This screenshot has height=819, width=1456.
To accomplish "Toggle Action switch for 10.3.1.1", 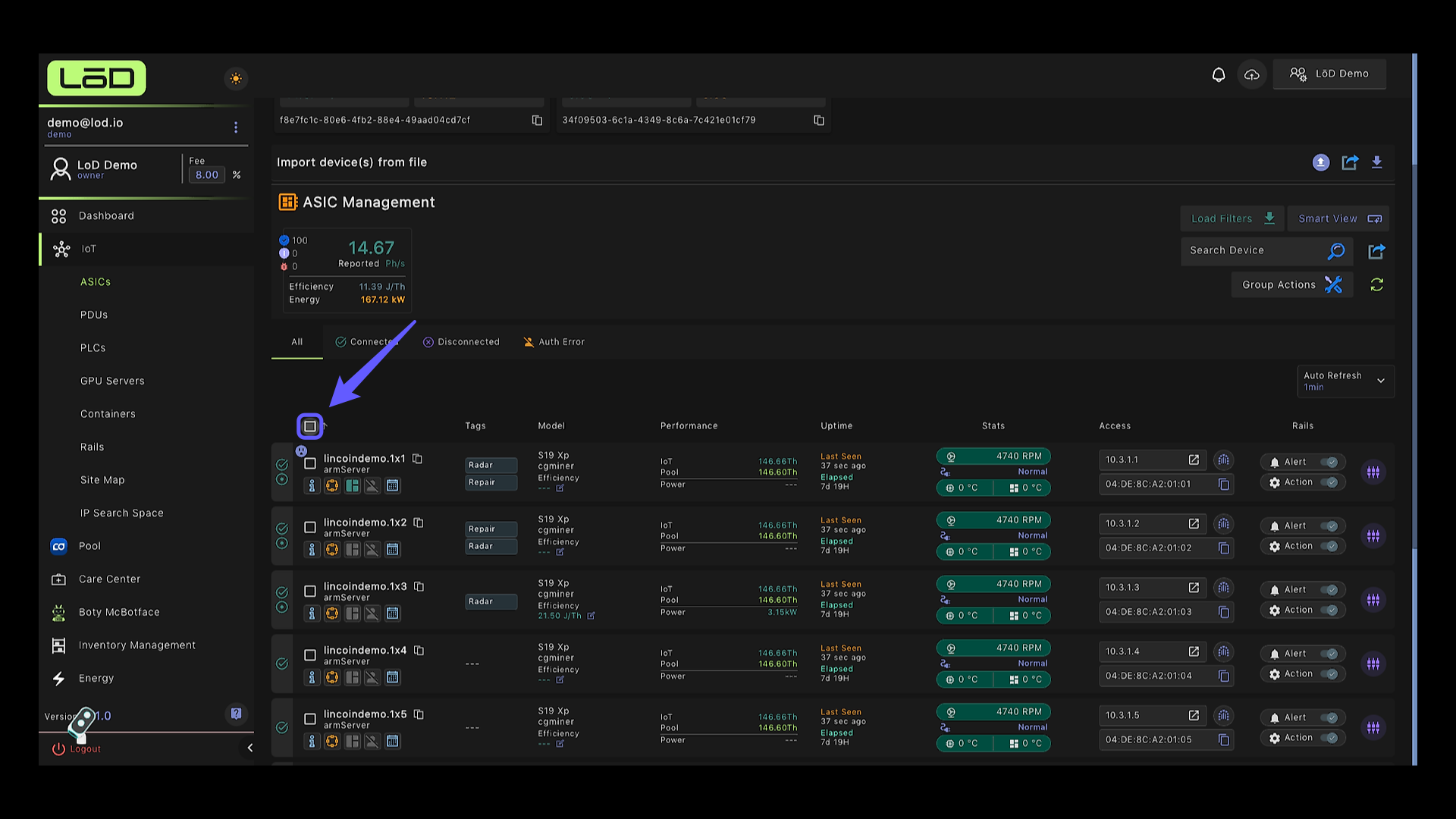I will pos(1329,482).
